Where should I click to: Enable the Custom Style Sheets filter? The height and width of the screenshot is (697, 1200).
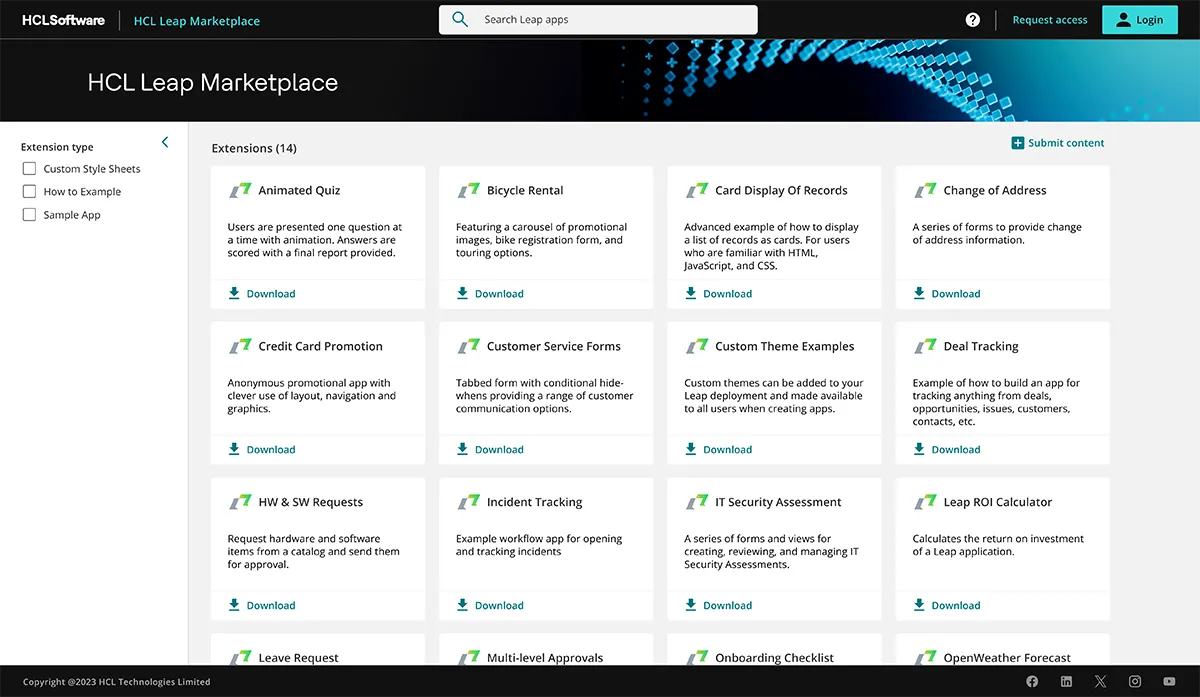[28, 168]
